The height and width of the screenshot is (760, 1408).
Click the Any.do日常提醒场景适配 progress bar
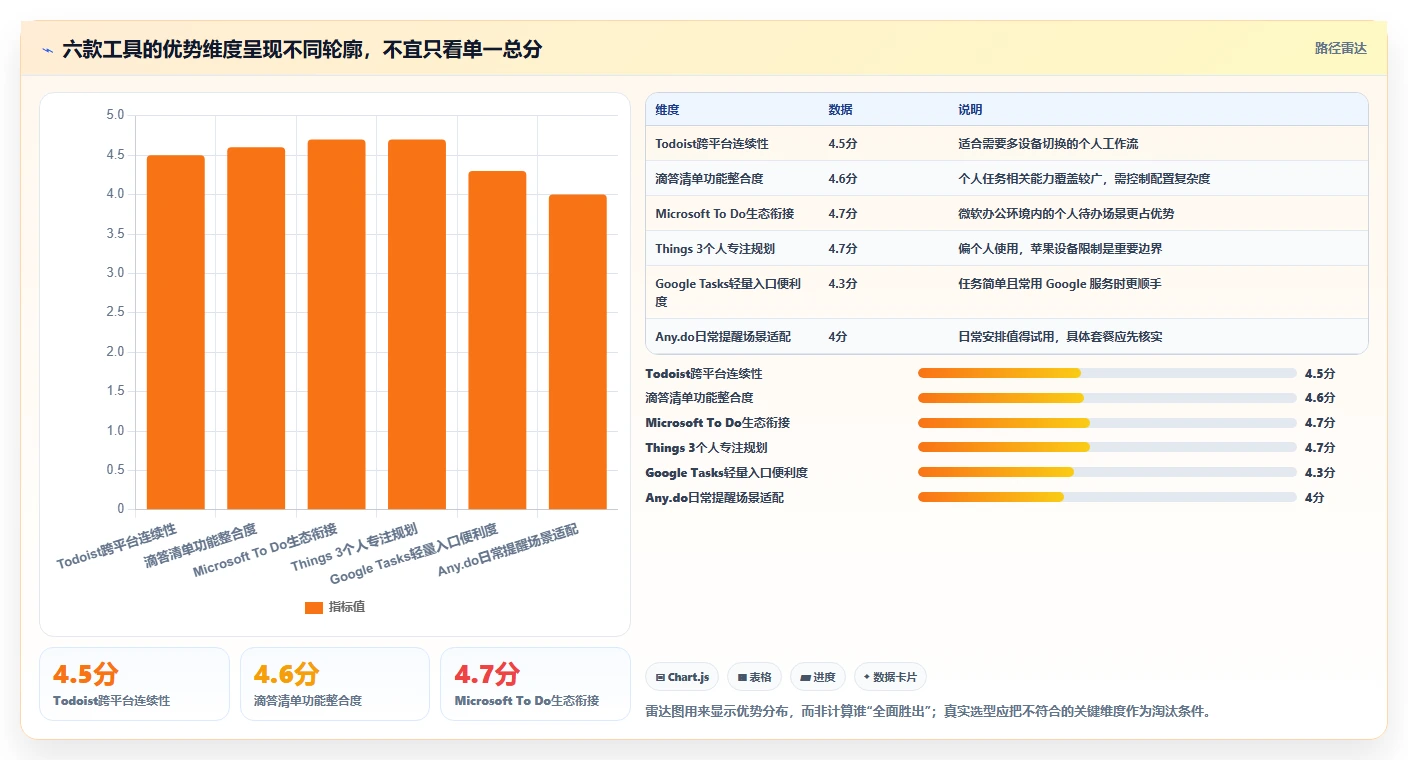(1107, 497)
